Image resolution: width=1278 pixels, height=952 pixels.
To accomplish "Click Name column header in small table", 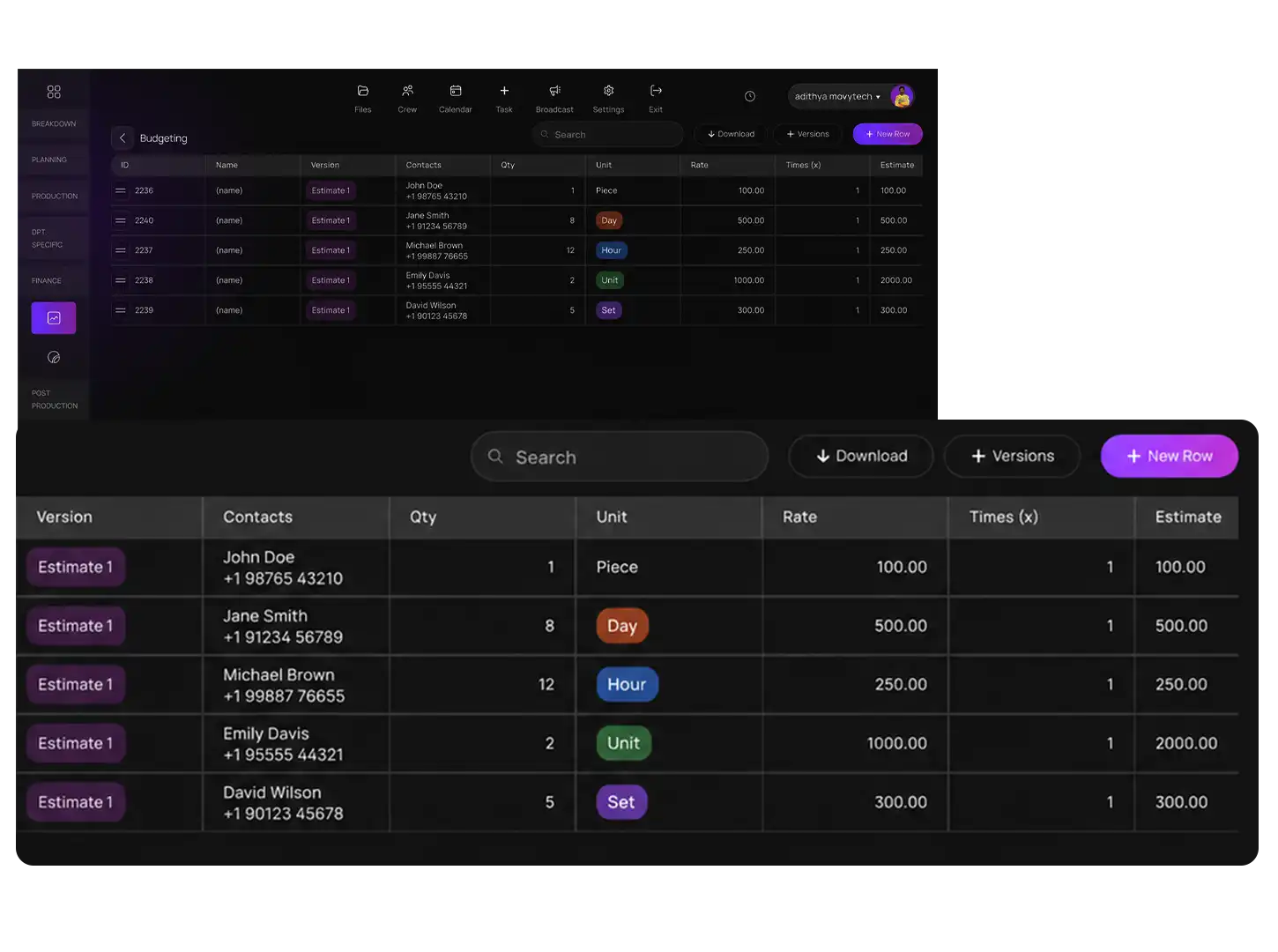I will pos(227,165).
